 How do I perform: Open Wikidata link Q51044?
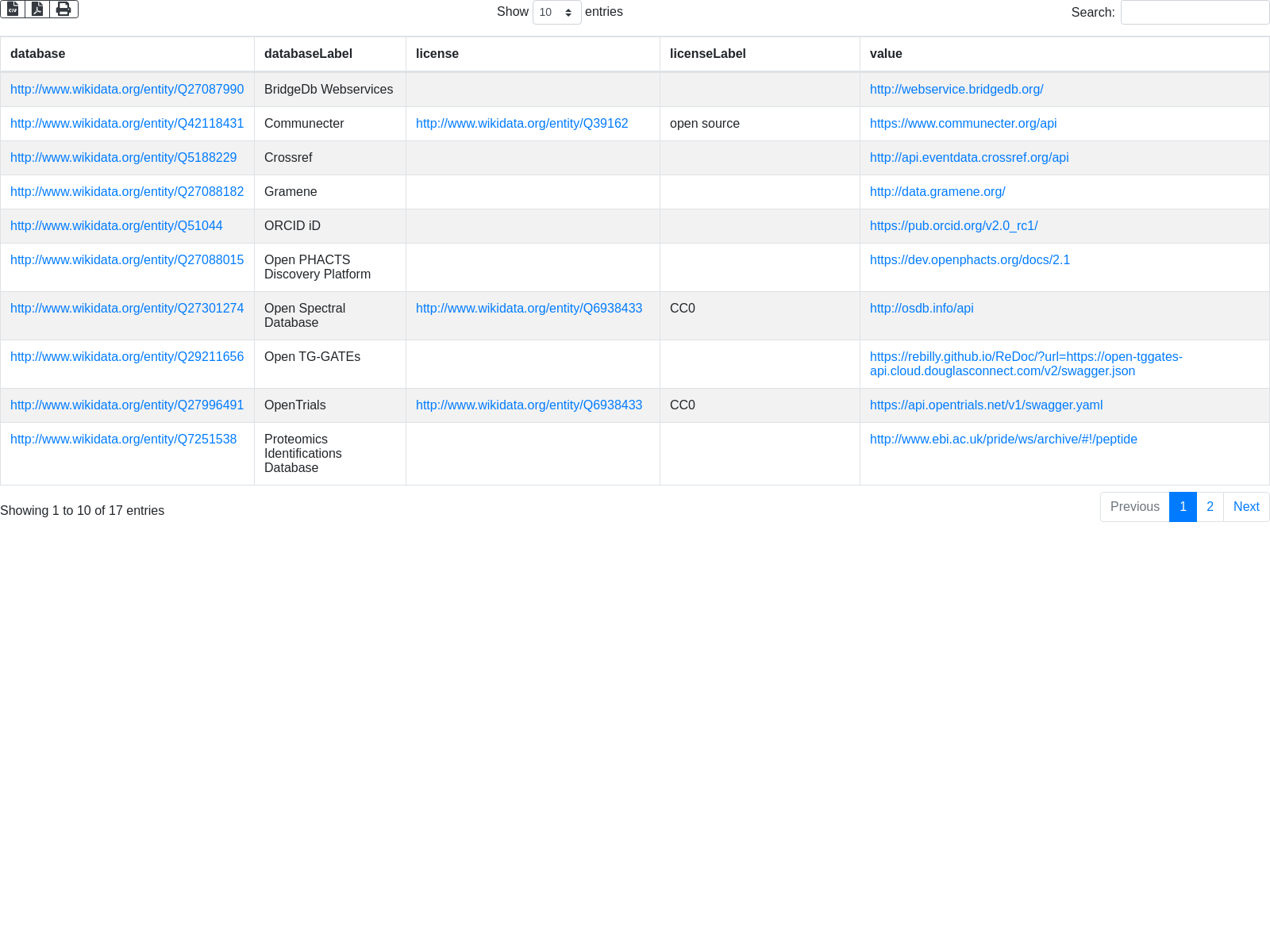pos(117,226)
